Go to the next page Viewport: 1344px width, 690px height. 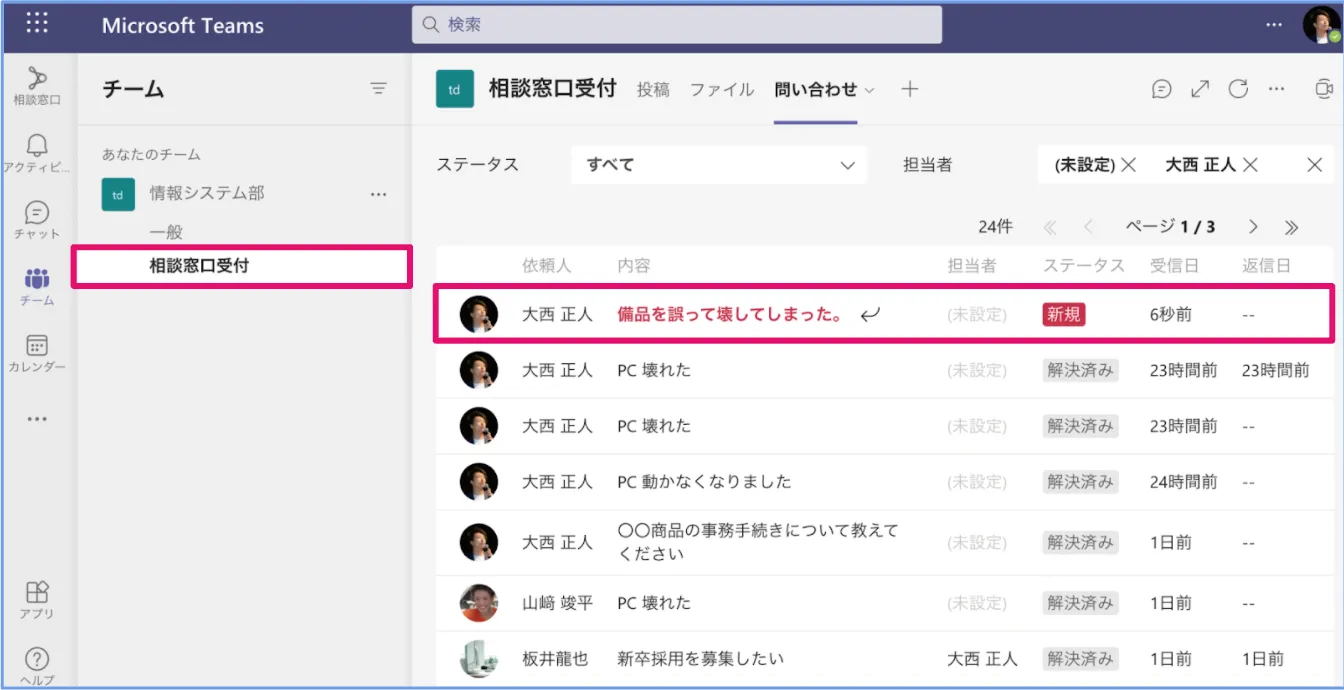(x=1253, y=227)
